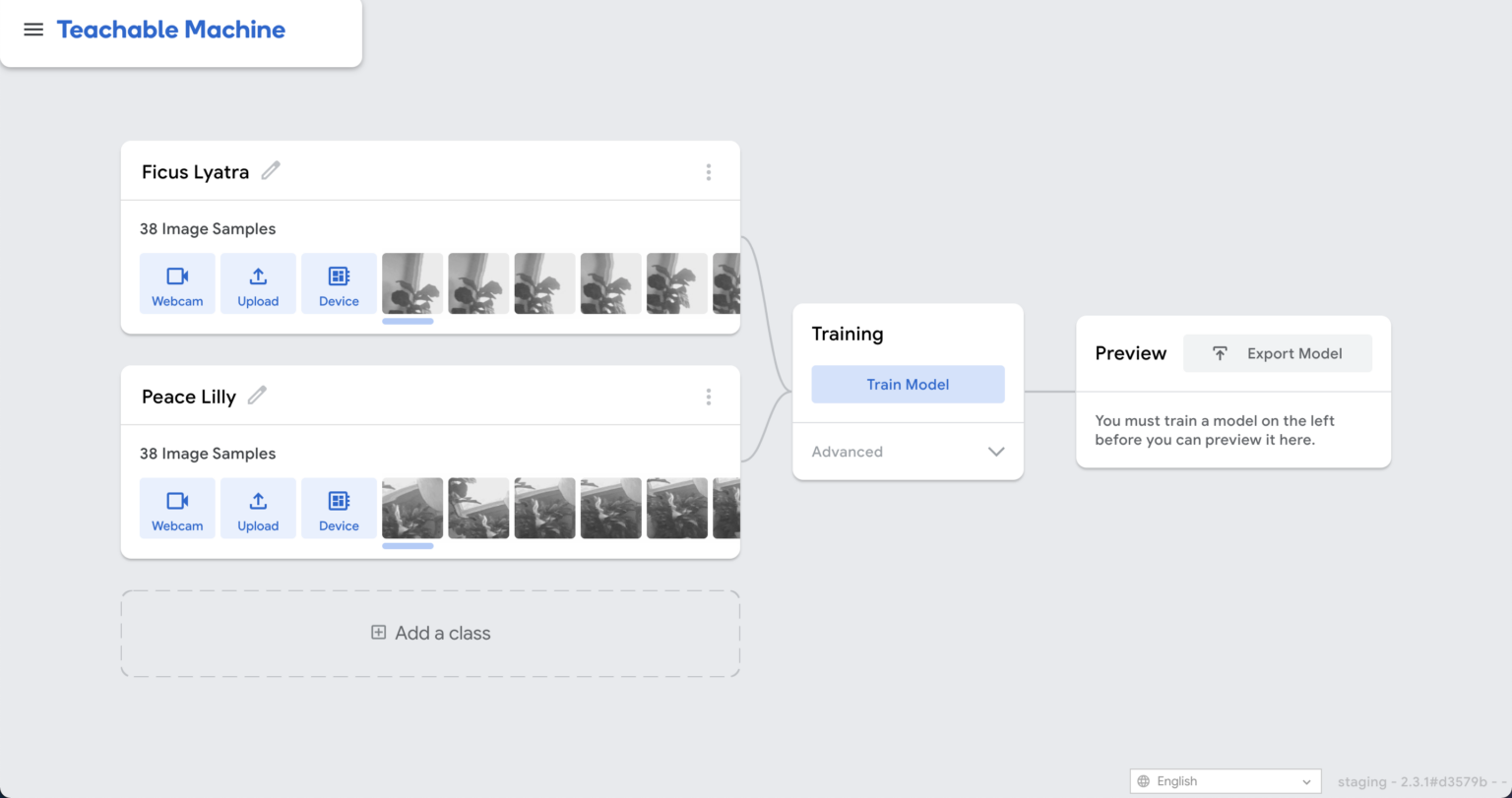
Task: Edit the Ficus Lyatra class name
Action: [271, 171]
